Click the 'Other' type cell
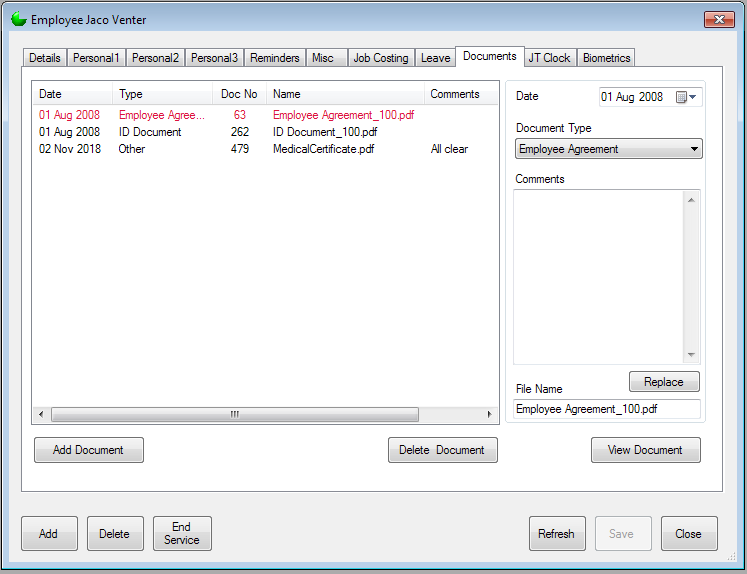Image resolution: width=747 pixels, height=574 pixels. point(131,149)
